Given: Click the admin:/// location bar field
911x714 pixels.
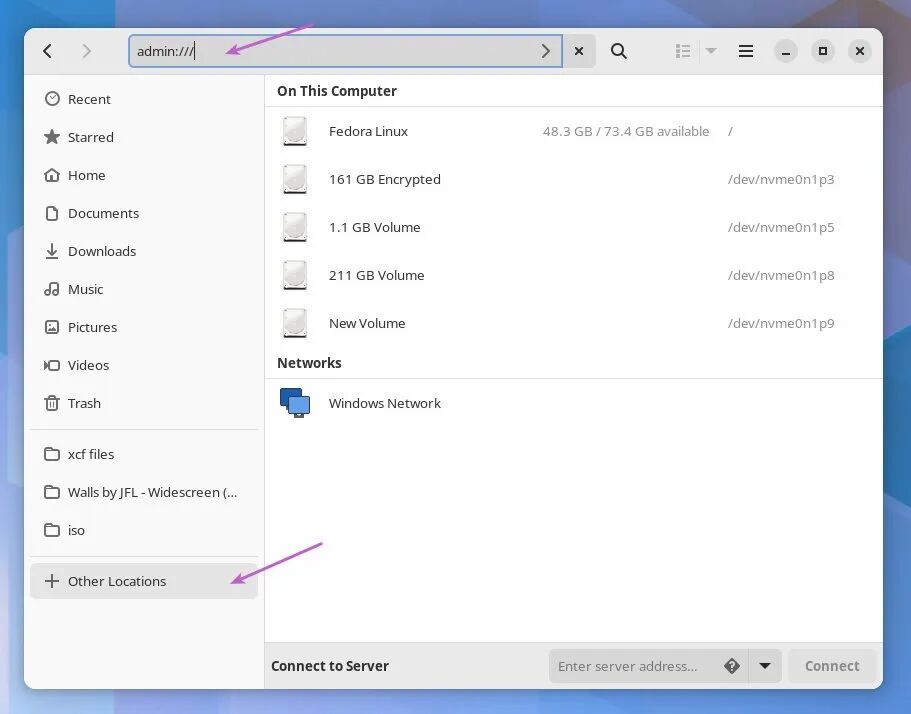Looking at the screenshot, I should click(345, 51).
